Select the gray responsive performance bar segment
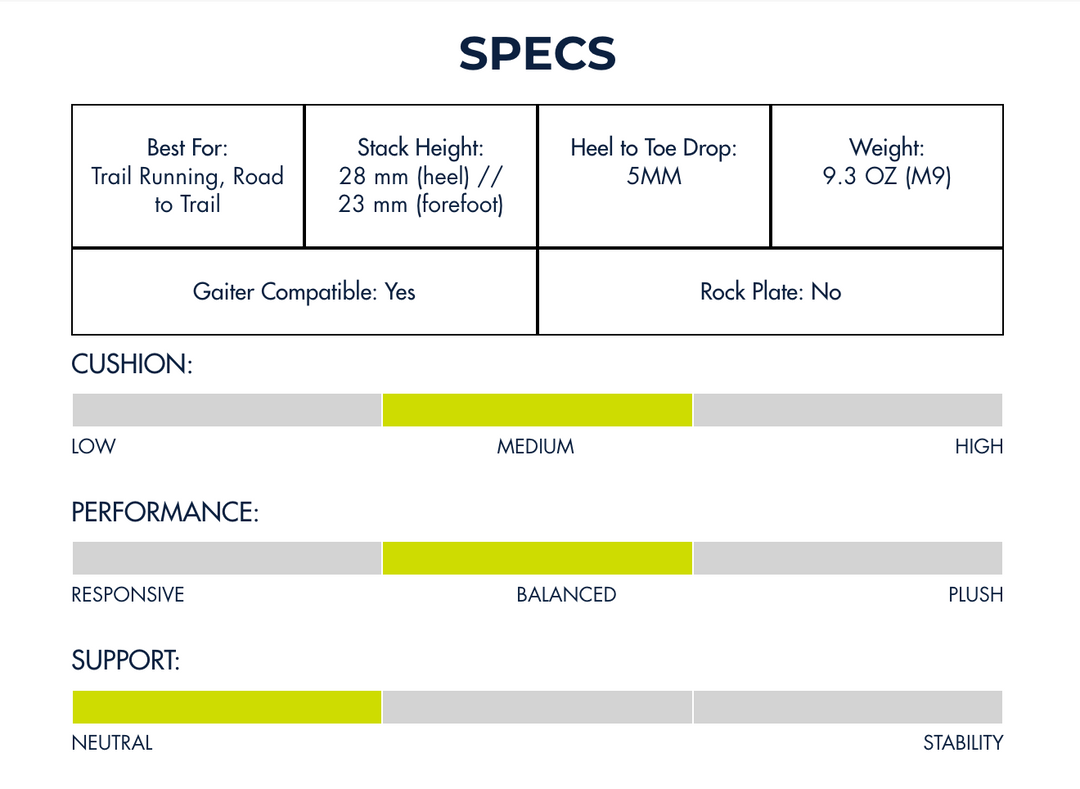The image size is (1080, 789). pos(227,558)
